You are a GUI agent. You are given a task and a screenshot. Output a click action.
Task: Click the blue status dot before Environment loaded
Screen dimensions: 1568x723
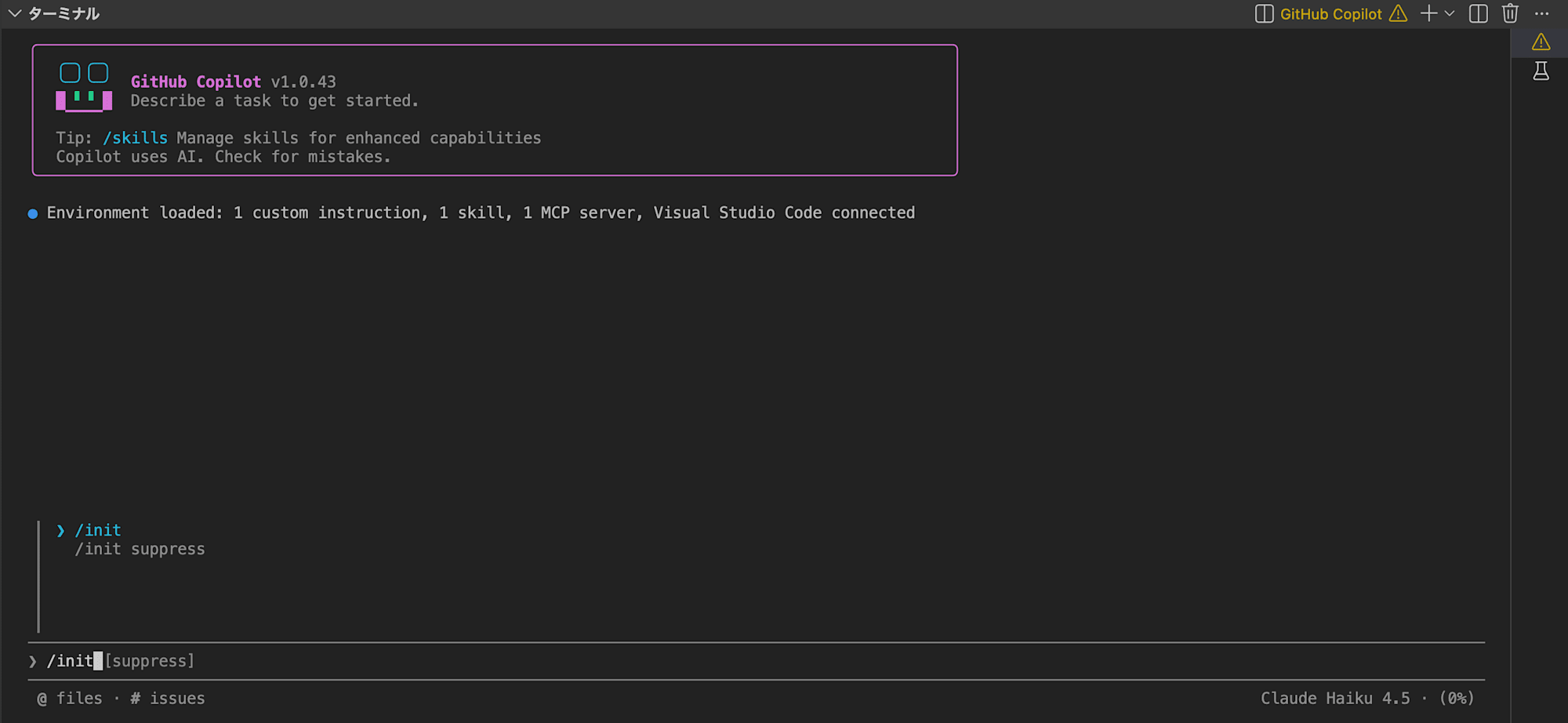tap(33, 213)
